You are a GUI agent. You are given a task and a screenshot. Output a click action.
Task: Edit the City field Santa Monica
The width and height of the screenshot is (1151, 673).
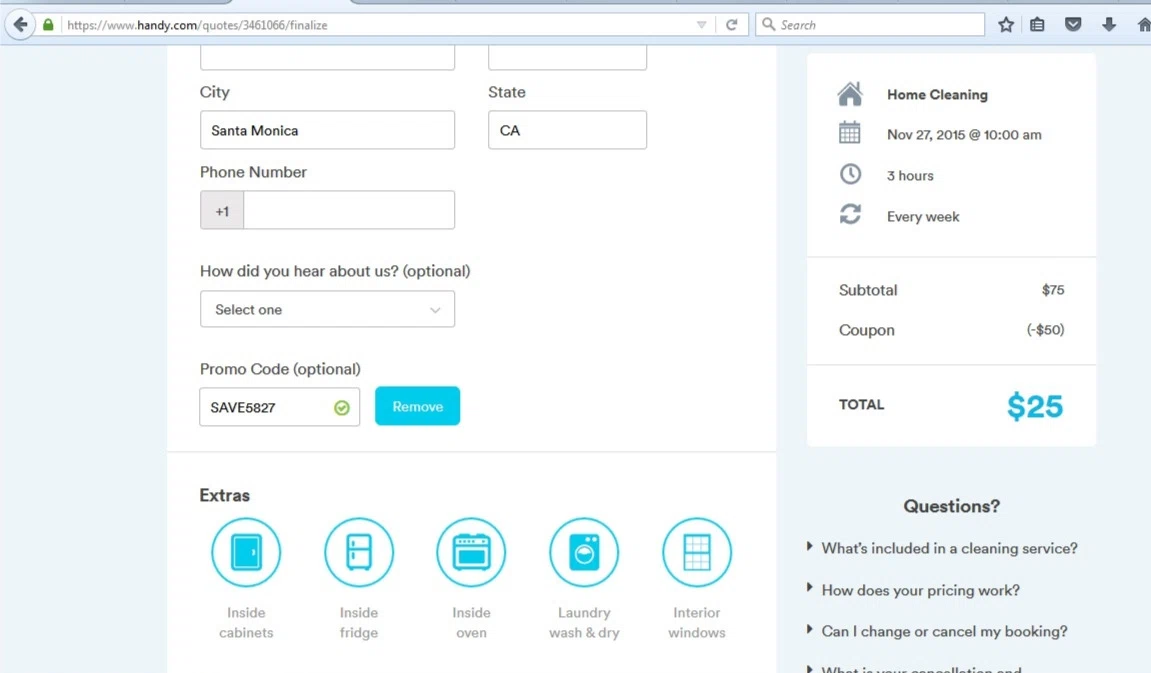(327, 130)
